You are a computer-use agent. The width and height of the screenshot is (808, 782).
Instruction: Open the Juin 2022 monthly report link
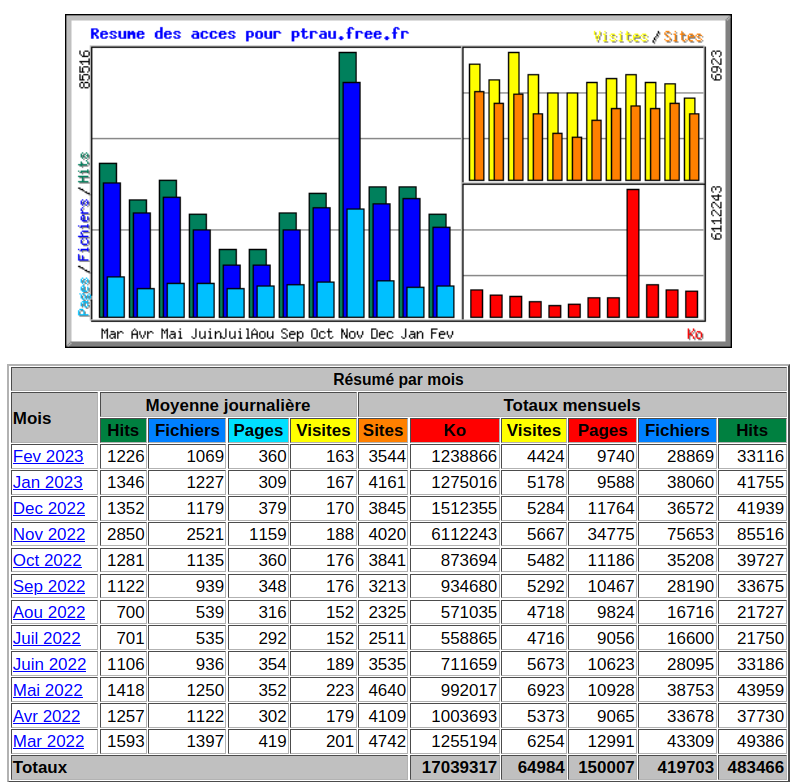coord(49,665)
